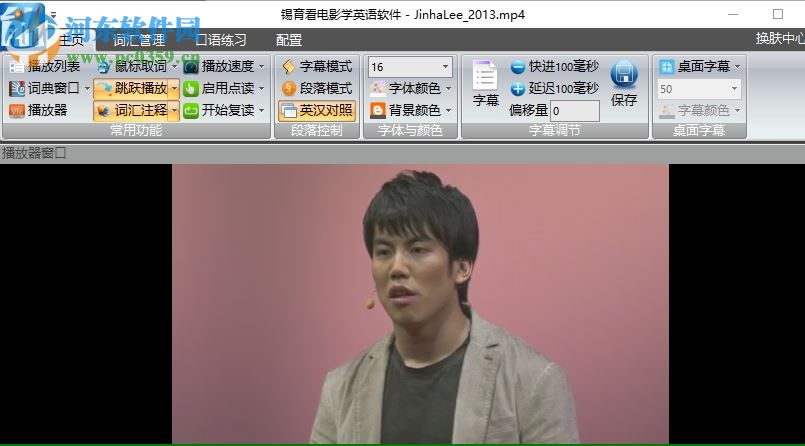The image size is (805, 446).
Task: Click the 播放器窗口 panel title
Action: (x=34, y=153)
